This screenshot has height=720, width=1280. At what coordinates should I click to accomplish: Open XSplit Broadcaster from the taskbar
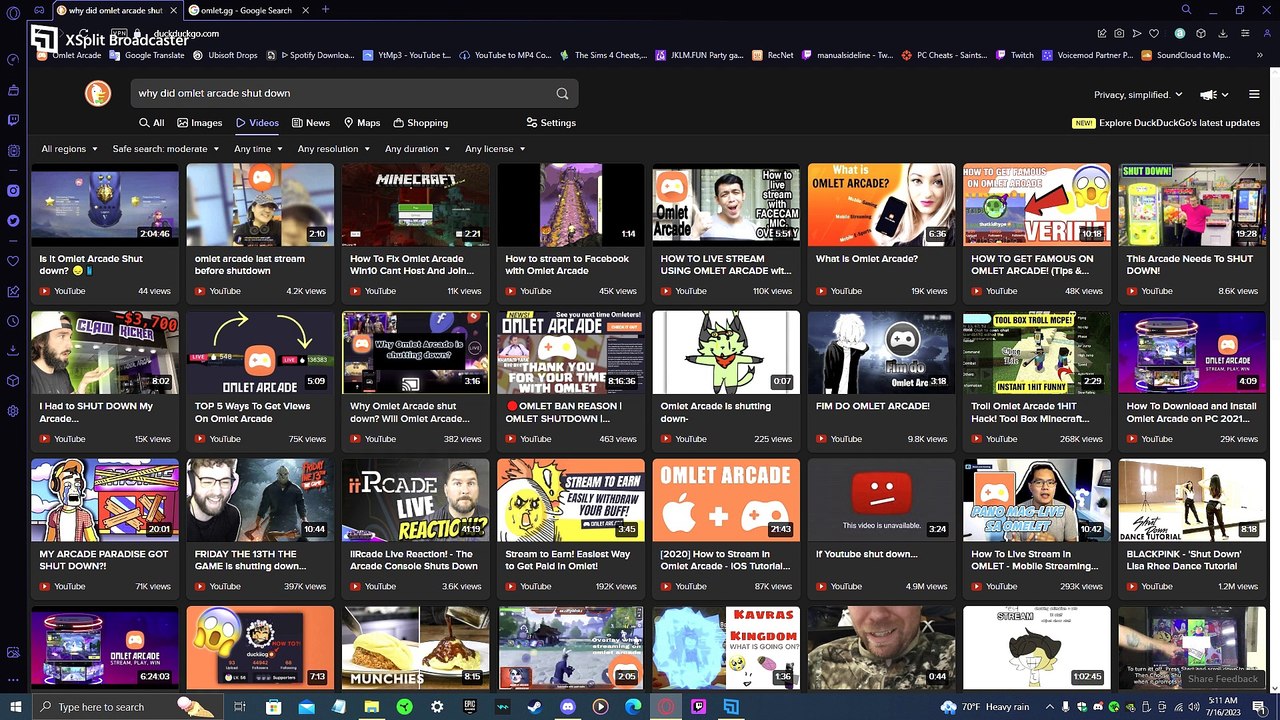731,707
